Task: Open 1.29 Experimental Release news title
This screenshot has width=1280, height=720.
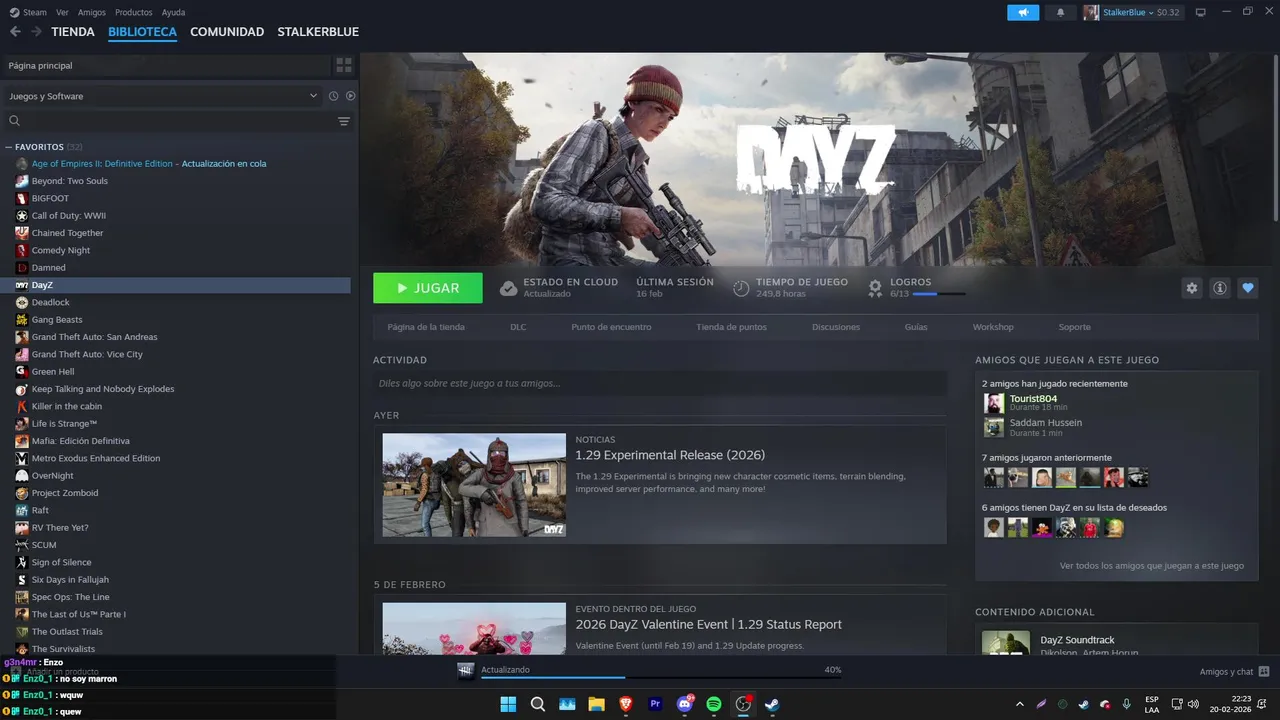Action: [x=670, y=455]
